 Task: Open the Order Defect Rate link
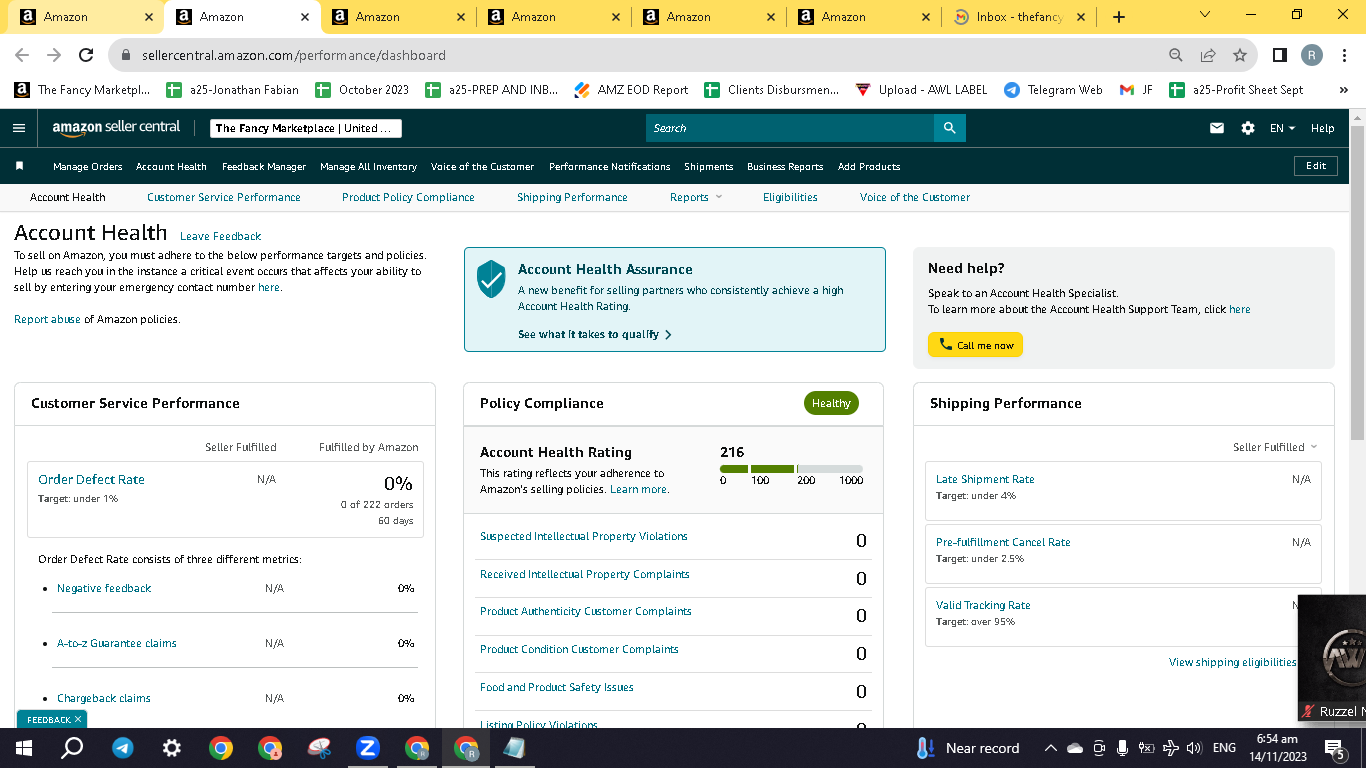coord(91,479)
